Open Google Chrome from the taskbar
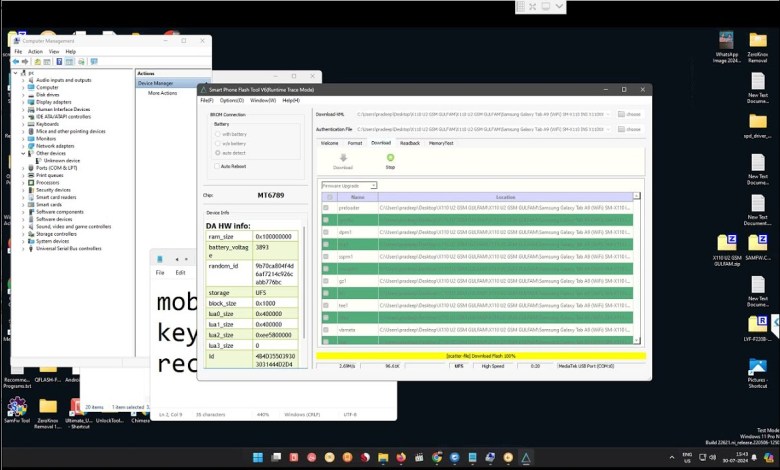 pyautogui.click(x=437, y=457)
